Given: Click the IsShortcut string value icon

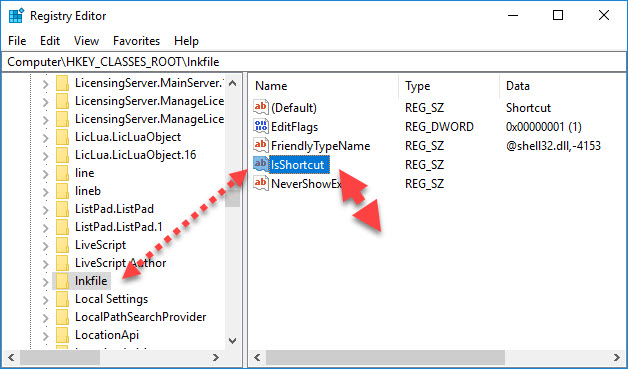Looking at the screenshot, I should (260, 164).
